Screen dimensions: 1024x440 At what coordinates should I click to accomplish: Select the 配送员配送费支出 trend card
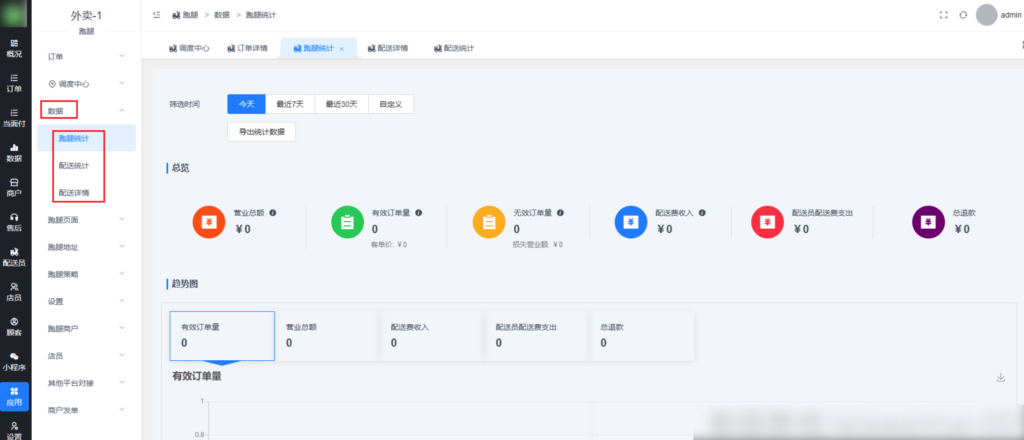pos(537,336)
